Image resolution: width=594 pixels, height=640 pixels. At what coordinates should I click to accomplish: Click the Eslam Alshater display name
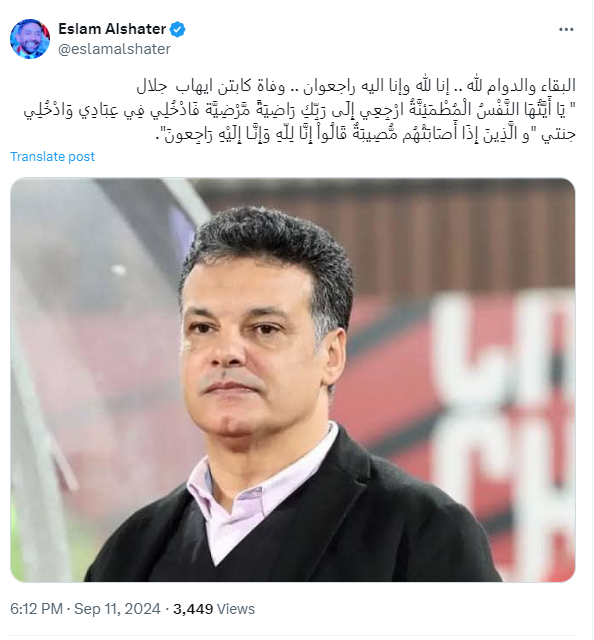(112, 29)
